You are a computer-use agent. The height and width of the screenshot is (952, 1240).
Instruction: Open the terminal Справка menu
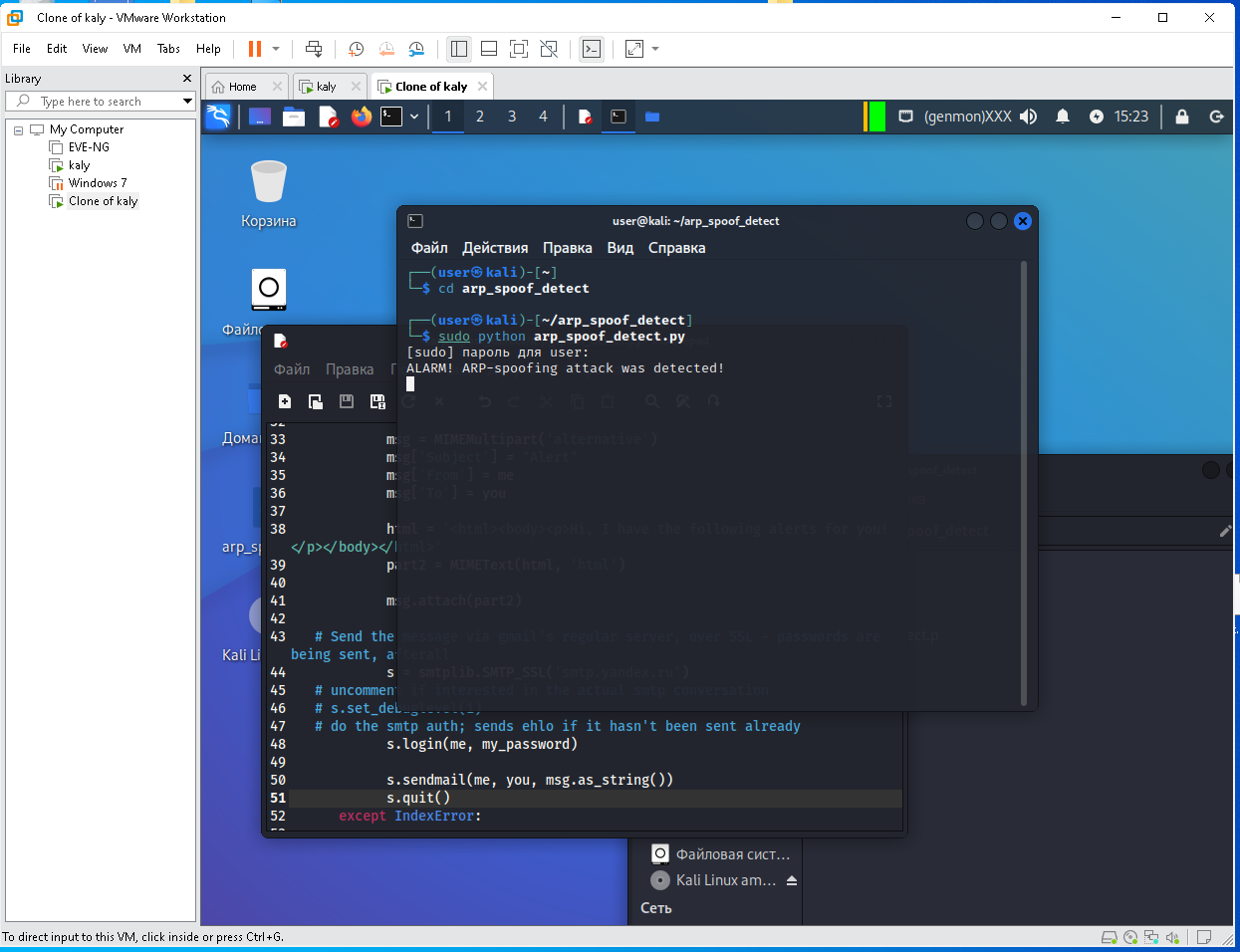pos(676,248)
